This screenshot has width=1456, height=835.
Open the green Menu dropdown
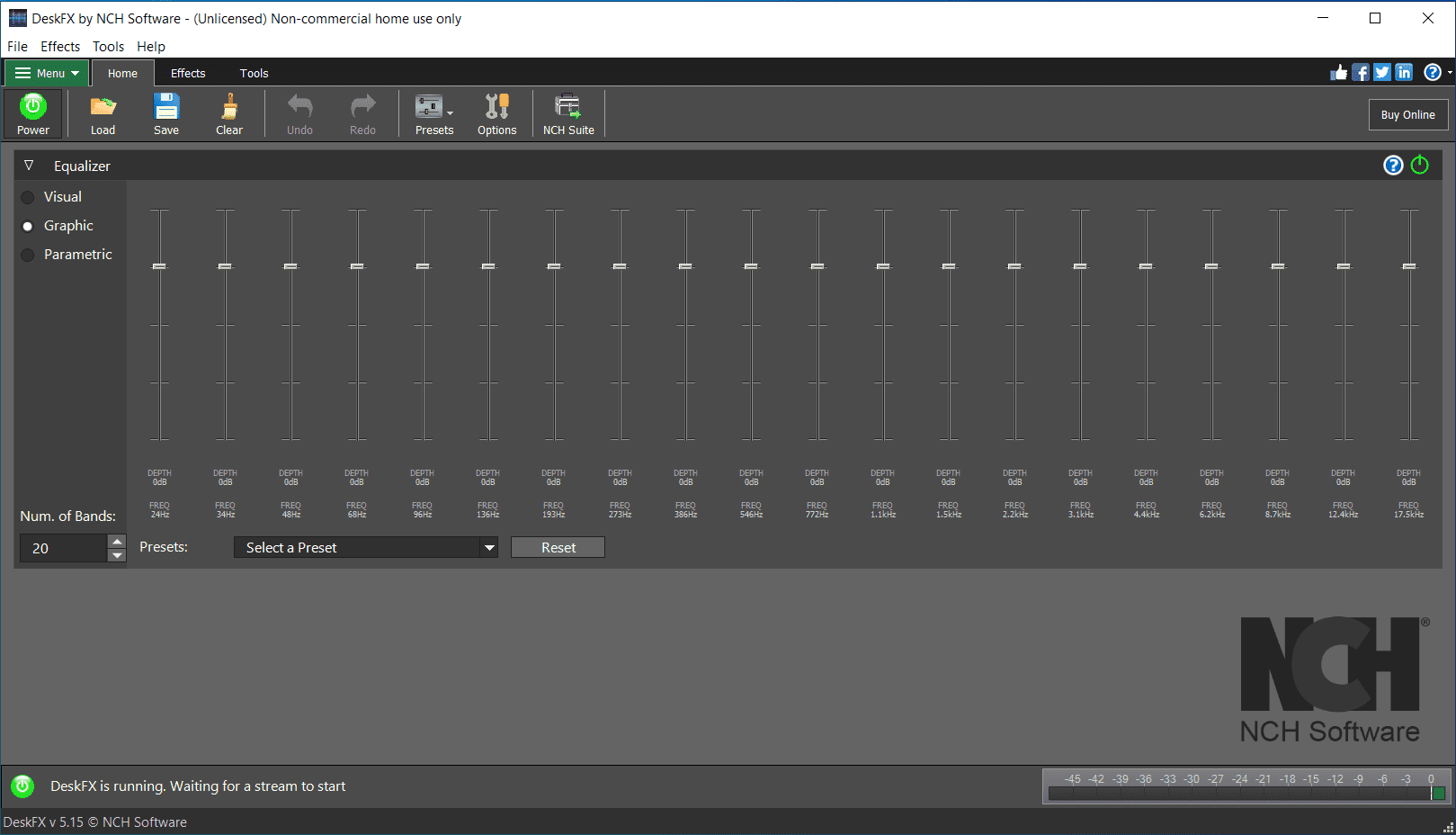click(47, 73)
